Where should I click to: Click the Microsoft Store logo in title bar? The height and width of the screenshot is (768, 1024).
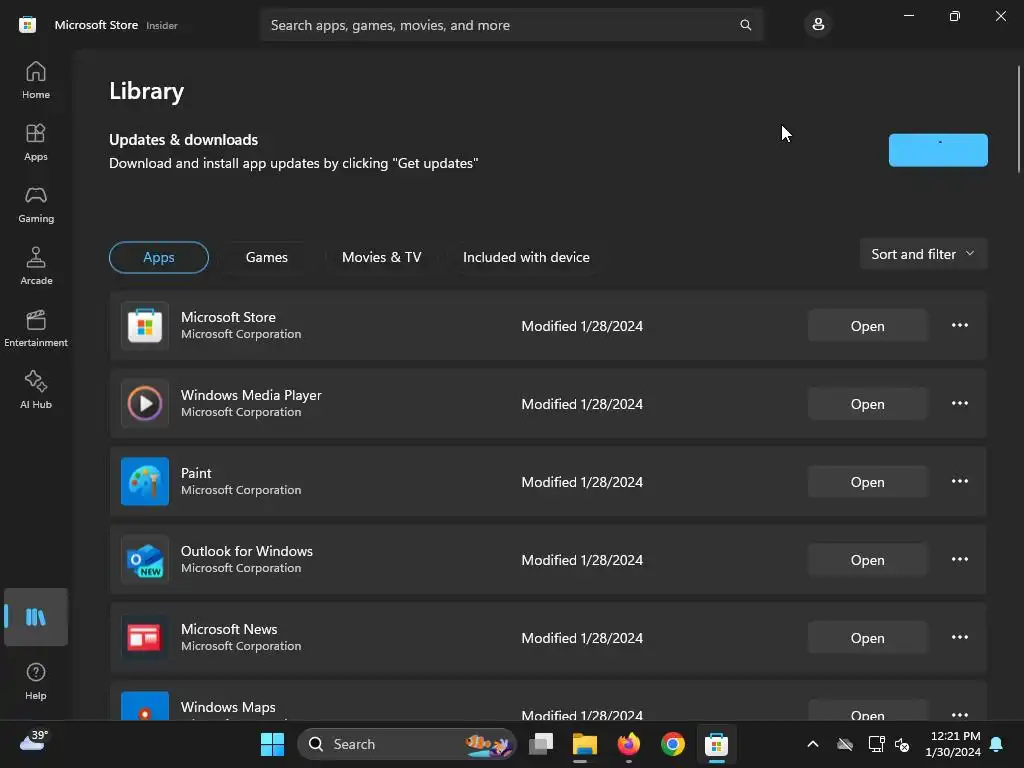click(x=27, y=25)
